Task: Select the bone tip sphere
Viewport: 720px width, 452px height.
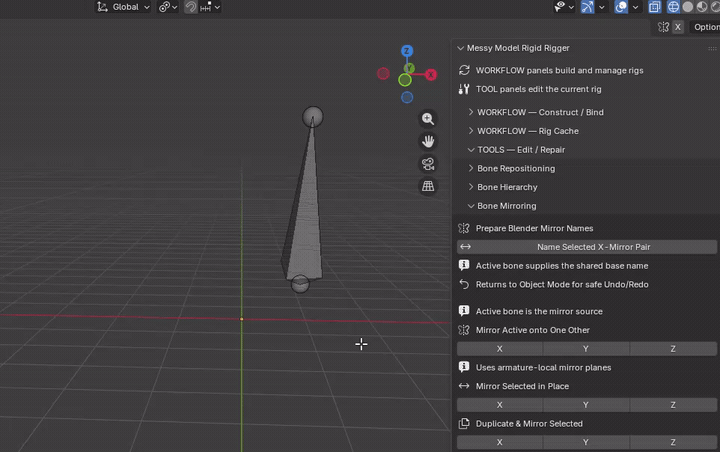Action: (x=313, y=117)
